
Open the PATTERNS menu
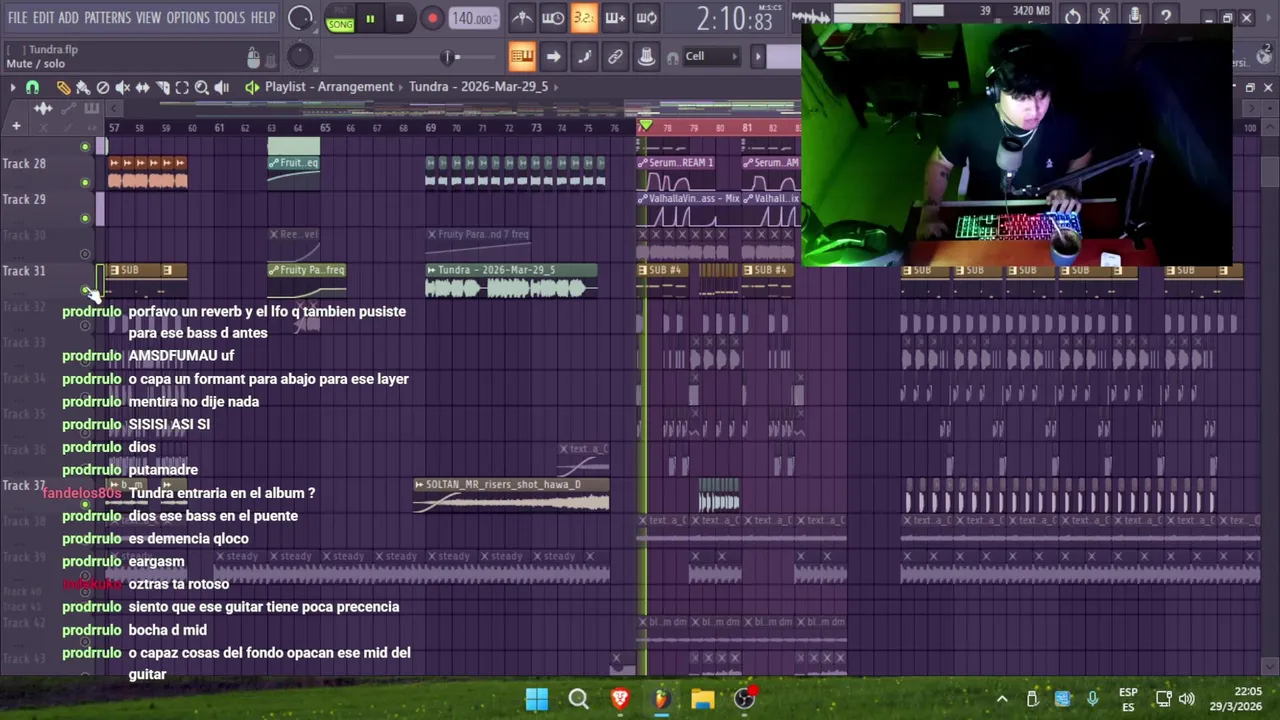point(107,18)
